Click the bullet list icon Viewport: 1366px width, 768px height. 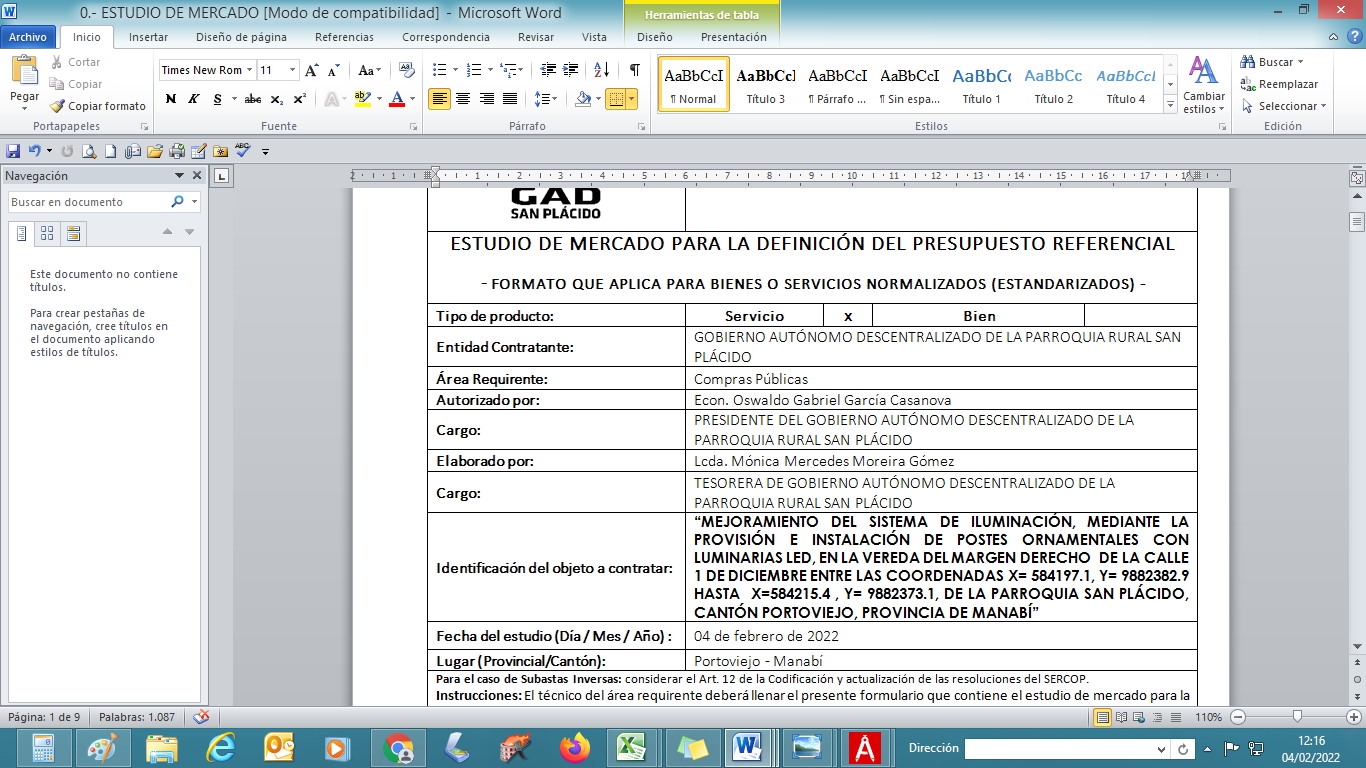pyautogui.click(x=438, y=70)
